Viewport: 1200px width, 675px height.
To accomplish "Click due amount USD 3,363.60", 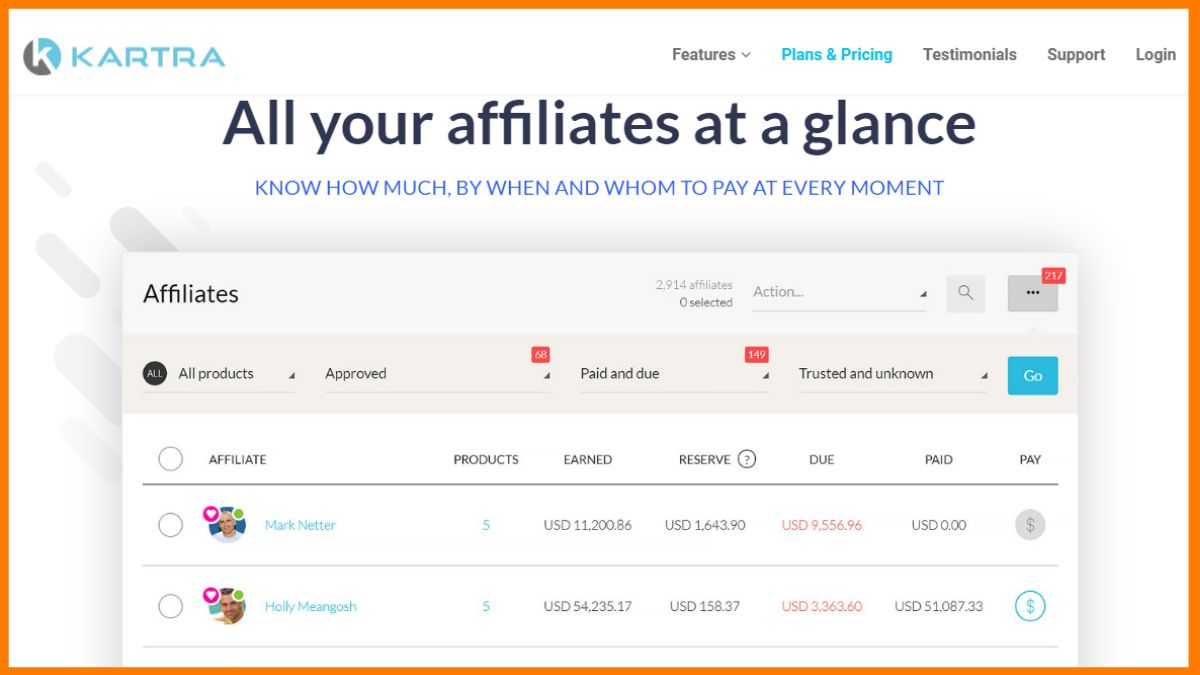I will point(822,606).
